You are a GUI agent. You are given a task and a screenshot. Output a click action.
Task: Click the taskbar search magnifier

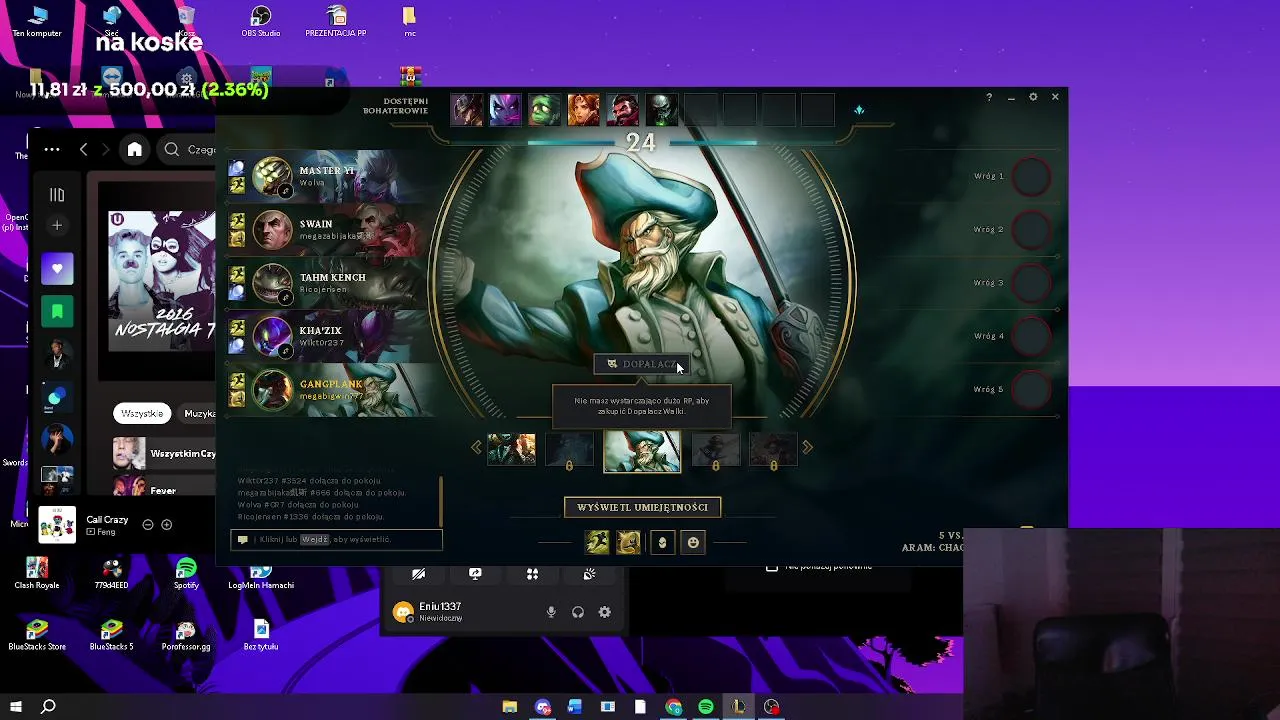[x=48, y=707]
